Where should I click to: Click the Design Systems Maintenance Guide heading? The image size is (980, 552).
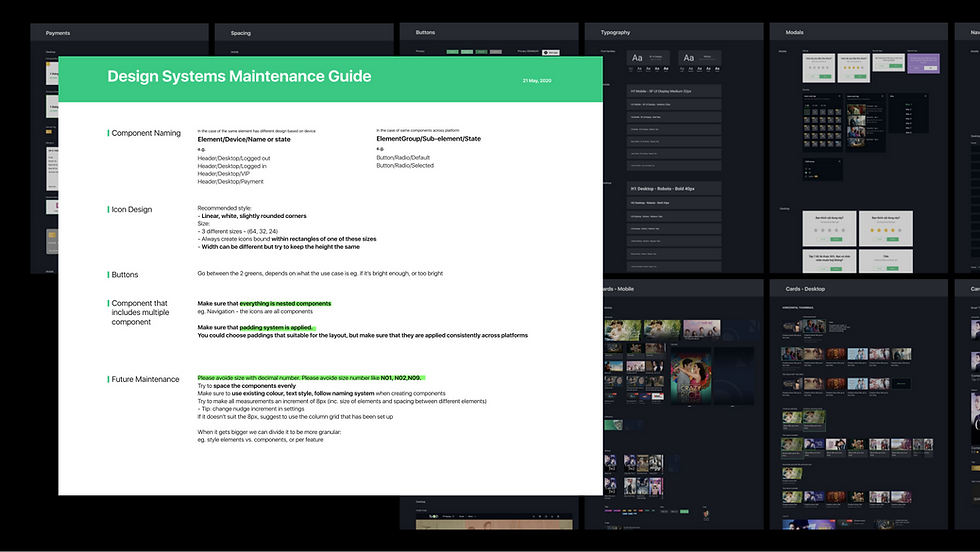[x=239, y=76]
